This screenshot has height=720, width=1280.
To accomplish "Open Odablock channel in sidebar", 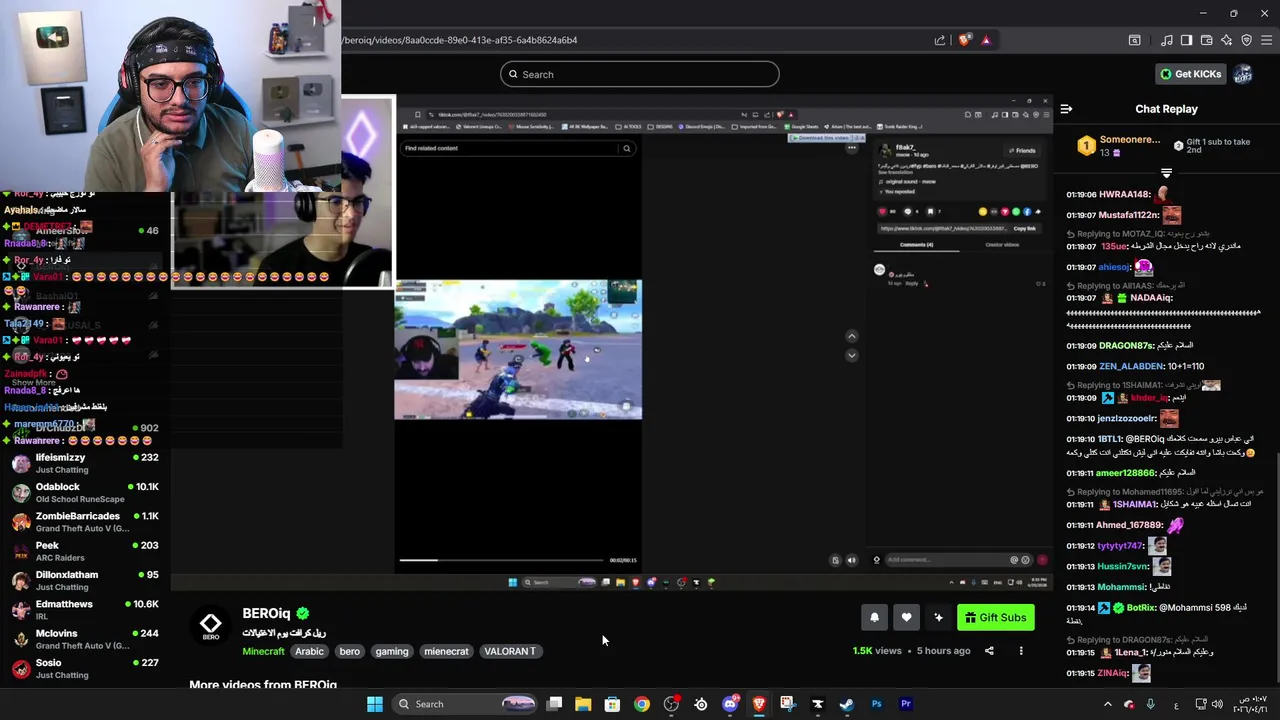I will coord(85,492).
